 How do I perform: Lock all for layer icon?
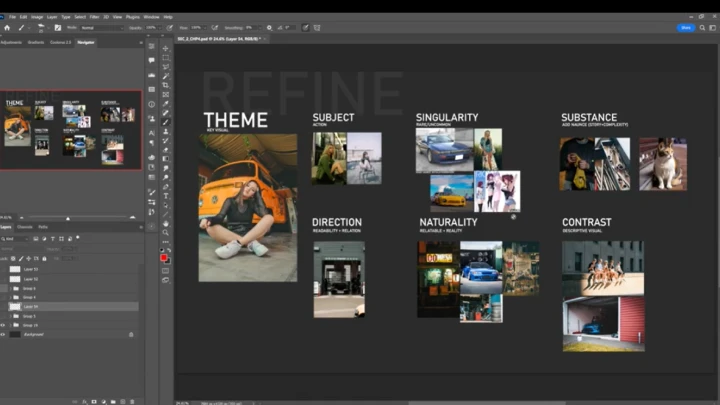(44, 259)
